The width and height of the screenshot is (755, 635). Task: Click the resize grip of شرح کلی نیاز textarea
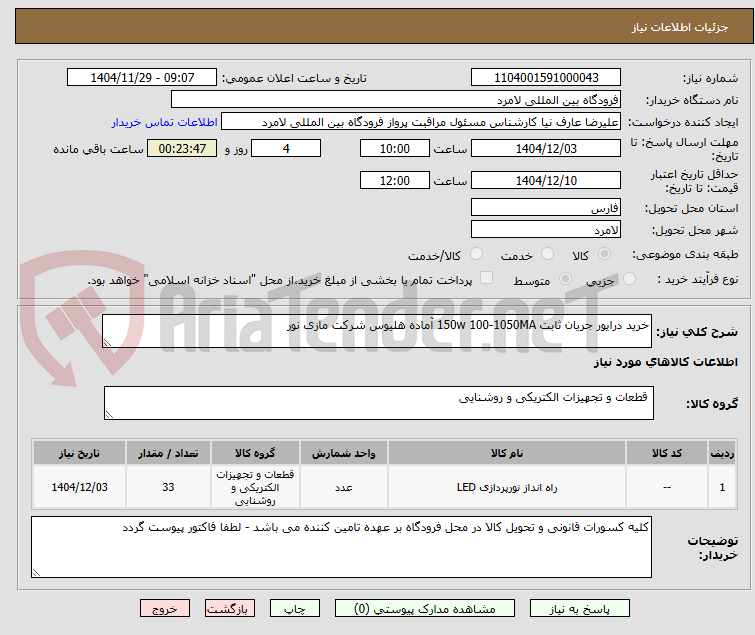point(107,343)
